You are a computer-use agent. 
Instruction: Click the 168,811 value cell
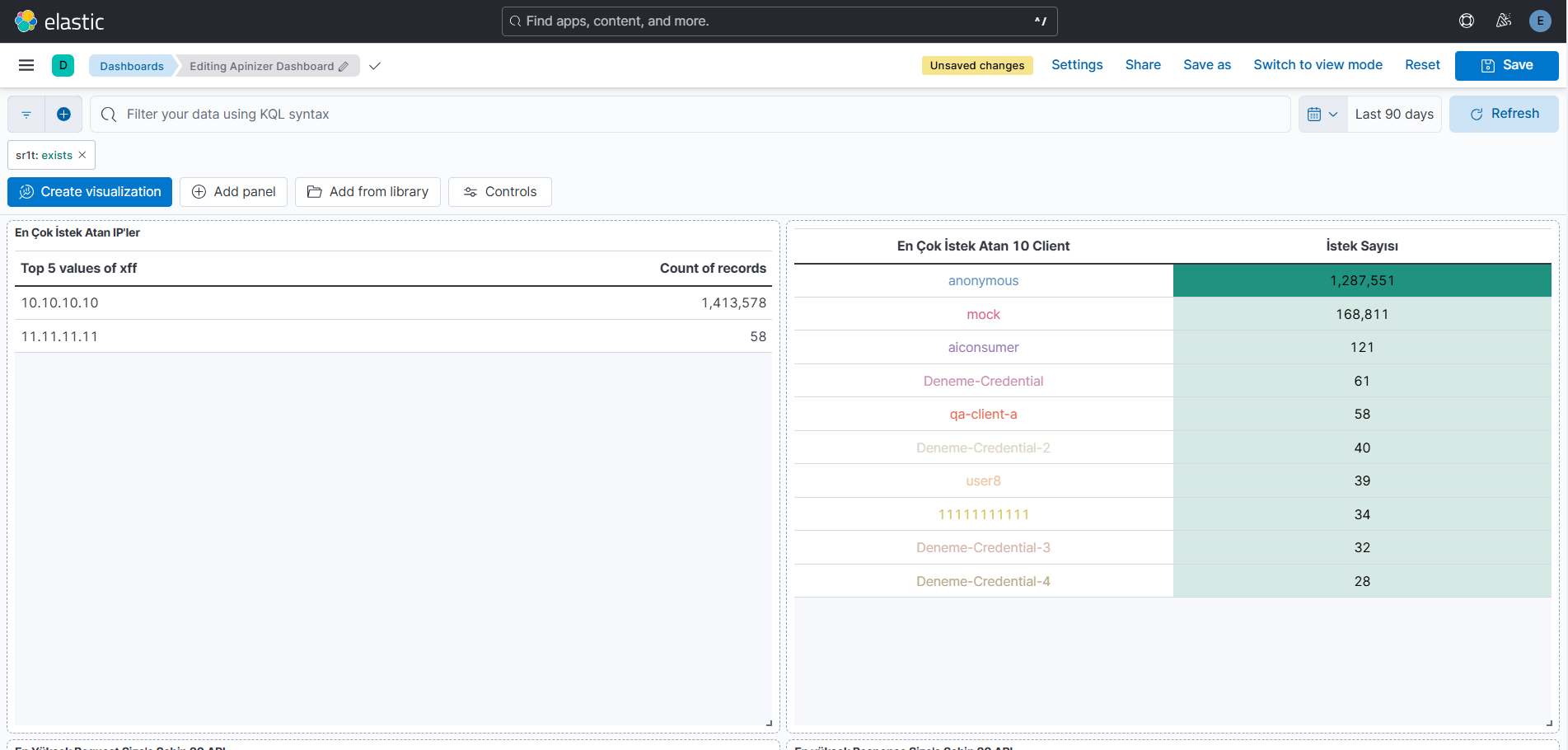(x=1362, y=315)
